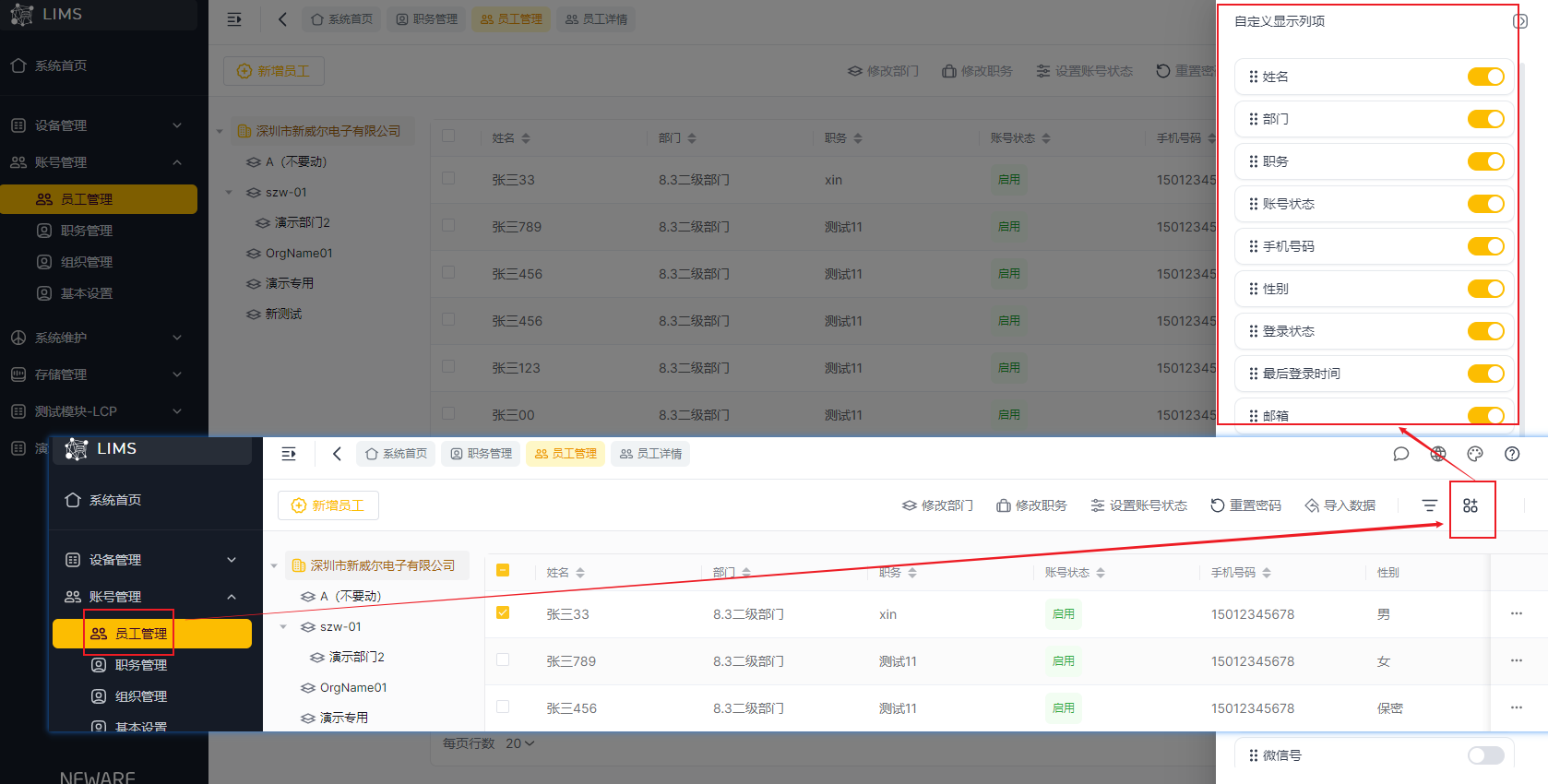Click 设置账号状态 in inset toolbar
Viewport: 1548px width, 784px height.
pyautogui.click(x=1138, y=505)
